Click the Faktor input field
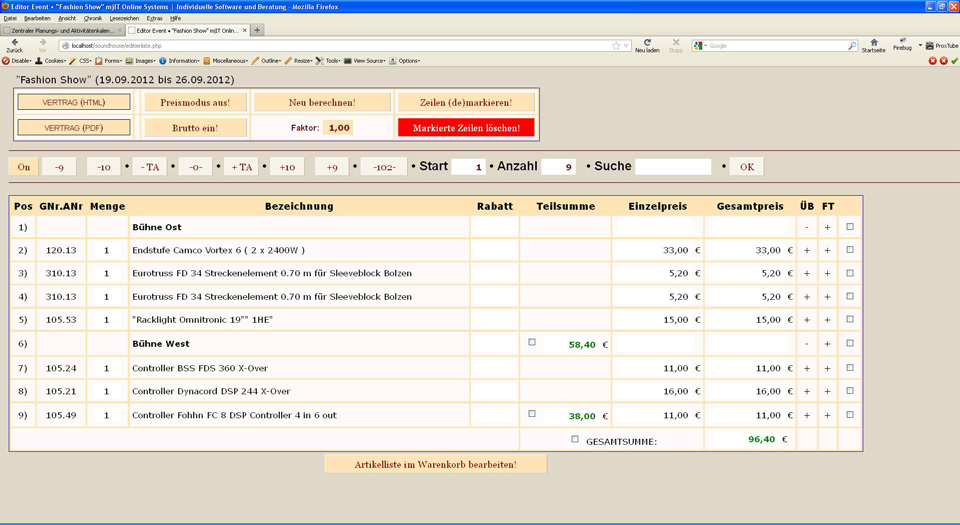Screen dimensions: 960x525 (339, 128)
